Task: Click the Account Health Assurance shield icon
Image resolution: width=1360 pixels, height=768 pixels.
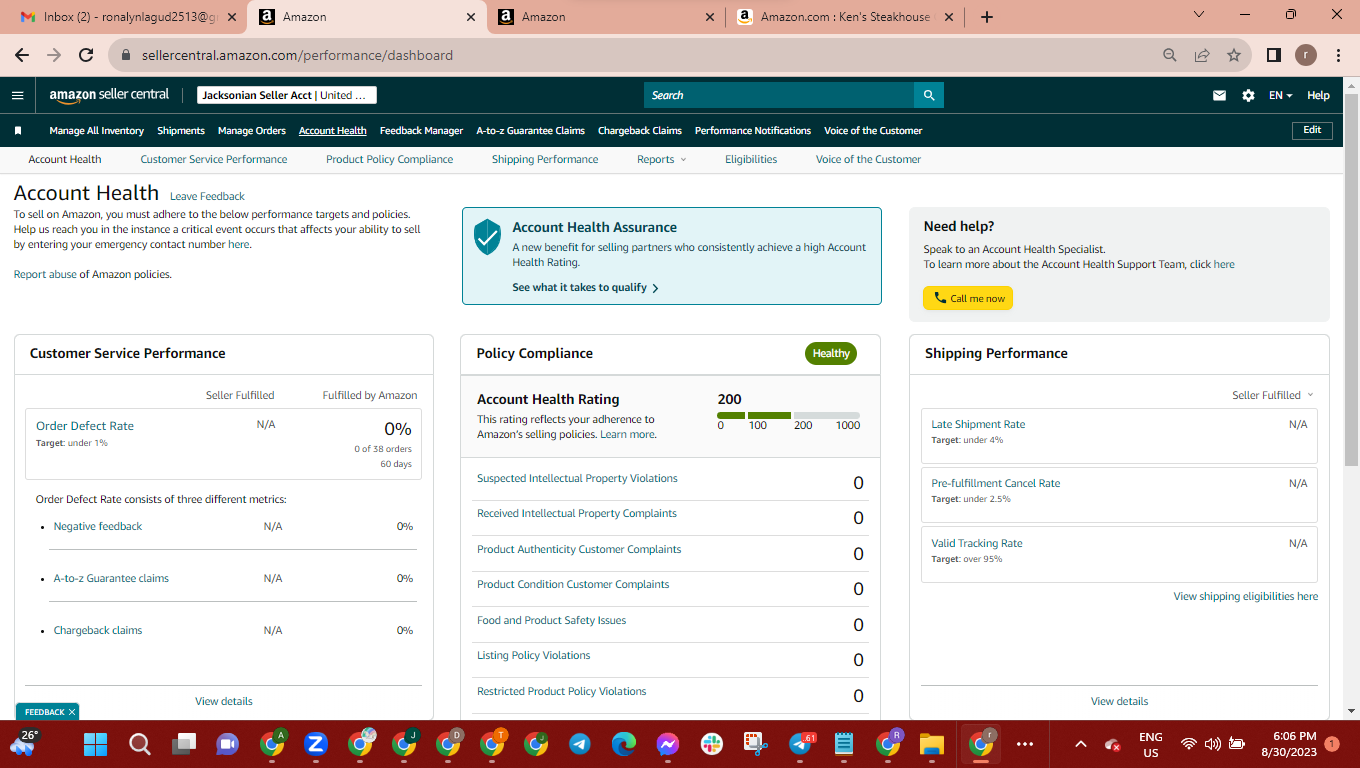Action: point(487,237)
